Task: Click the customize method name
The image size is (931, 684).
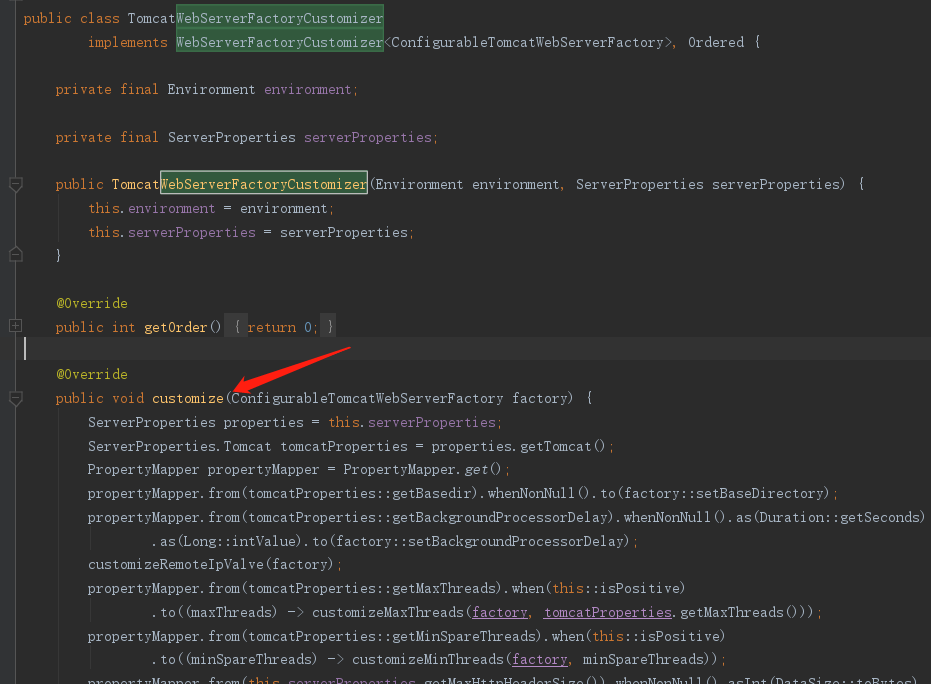Action: [188, 398]
